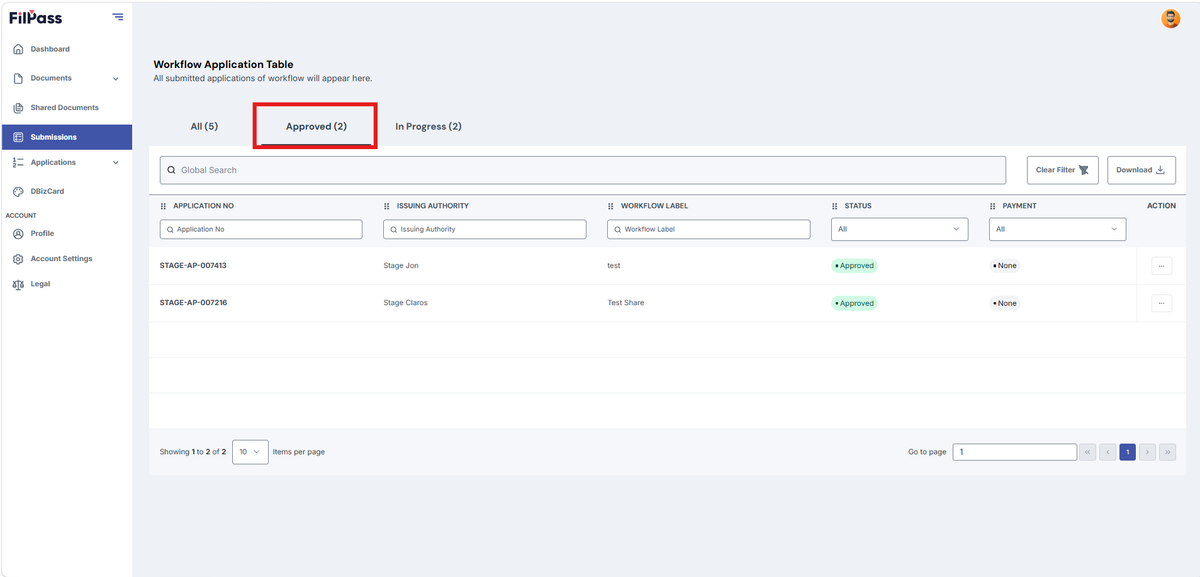
Task: Open the items per page dropdown
Action: click(x=250, y=452)
